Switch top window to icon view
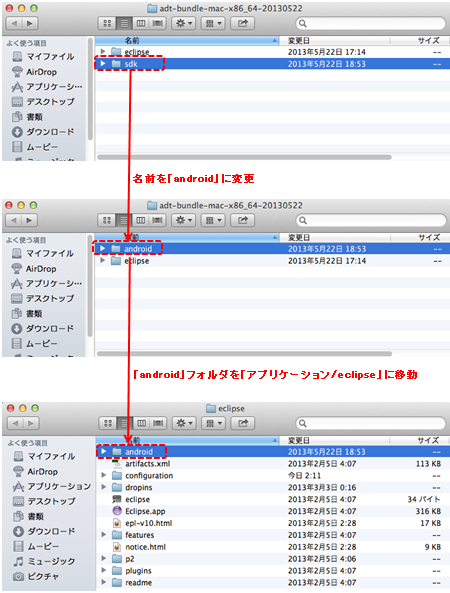The width and height of the screenshot is (450, 593). click(x=107, y=23)
